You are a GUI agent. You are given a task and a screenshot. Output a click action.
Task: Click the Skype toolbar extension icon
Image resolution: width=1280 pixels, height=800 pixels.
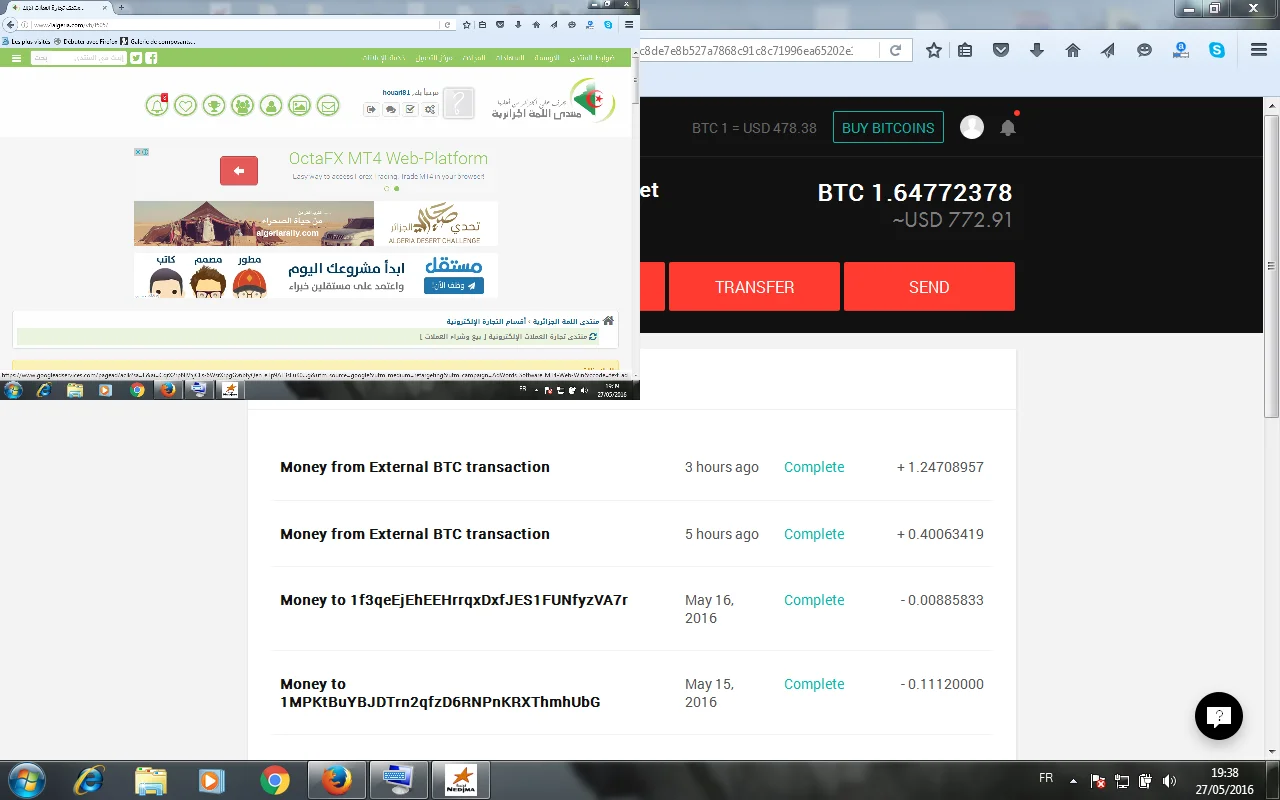(1216, 50)
